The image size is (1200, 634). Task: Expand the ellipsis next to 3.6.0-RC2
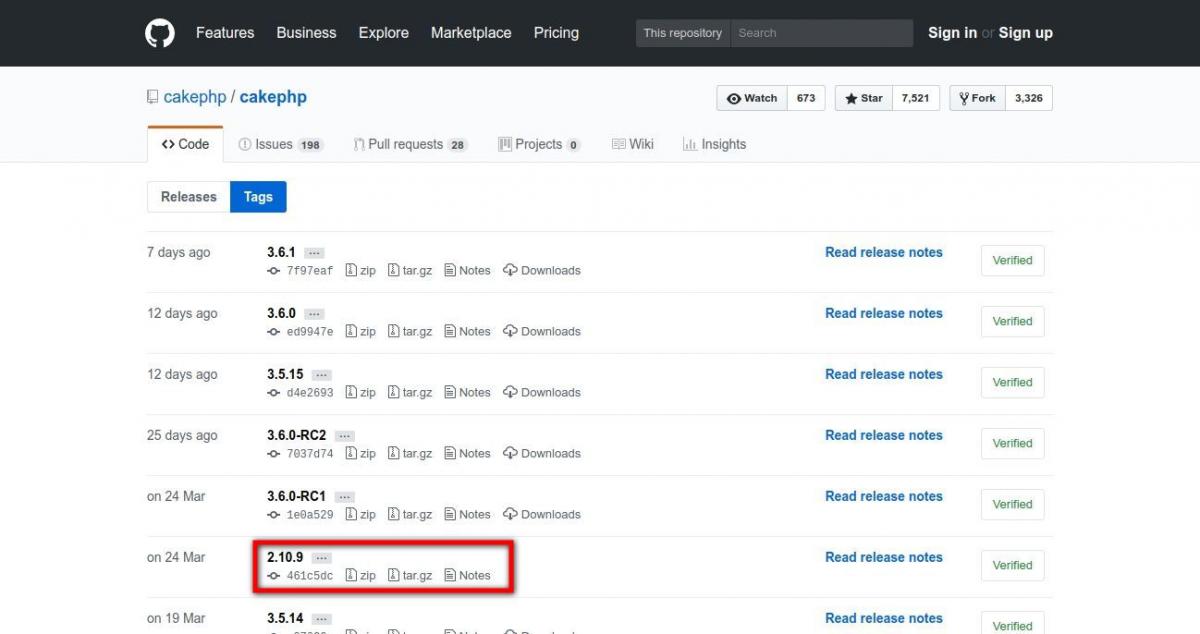tap(344, 437)
